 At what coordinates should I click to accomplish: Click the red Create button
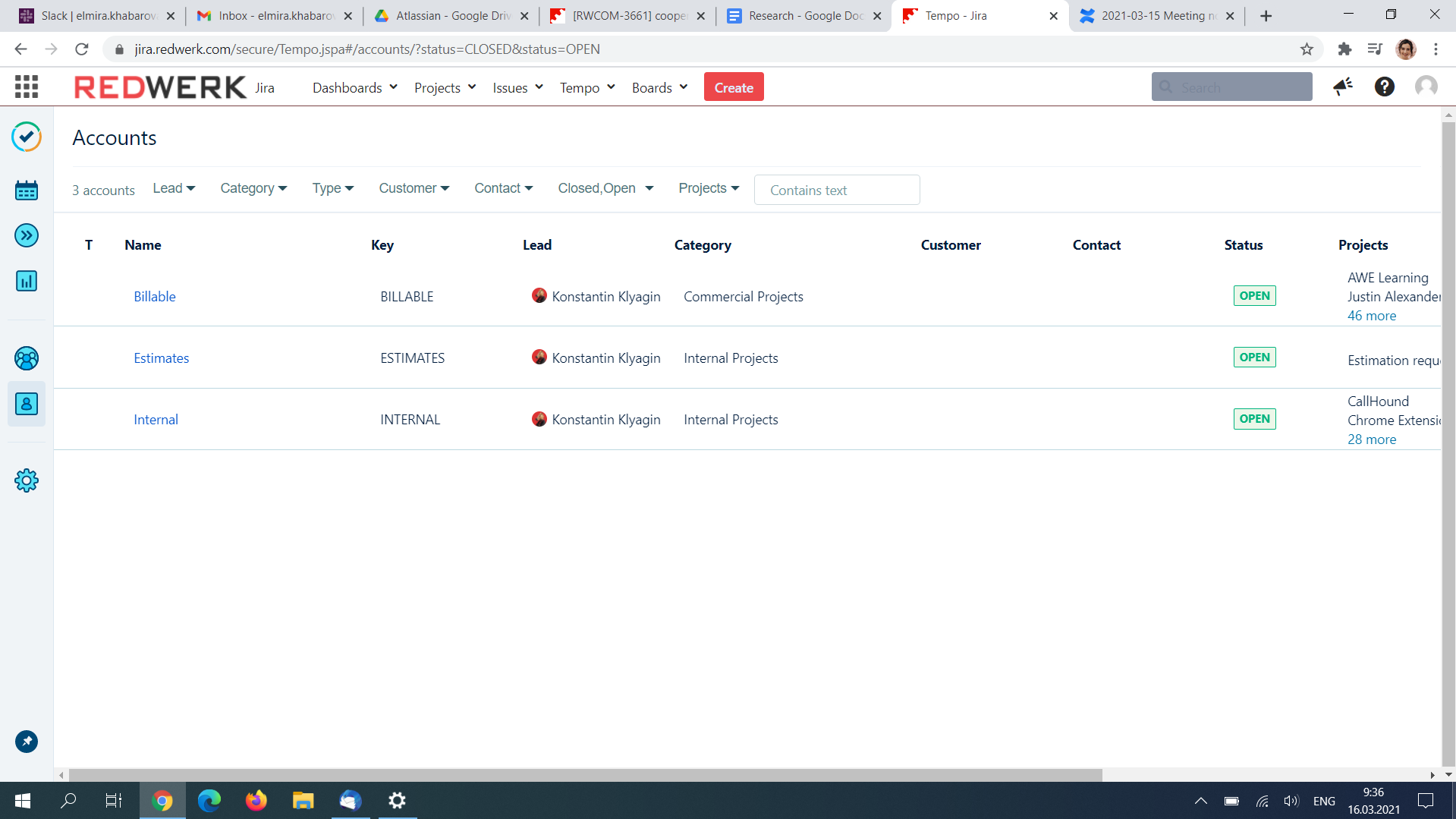(x=734, y=87)
